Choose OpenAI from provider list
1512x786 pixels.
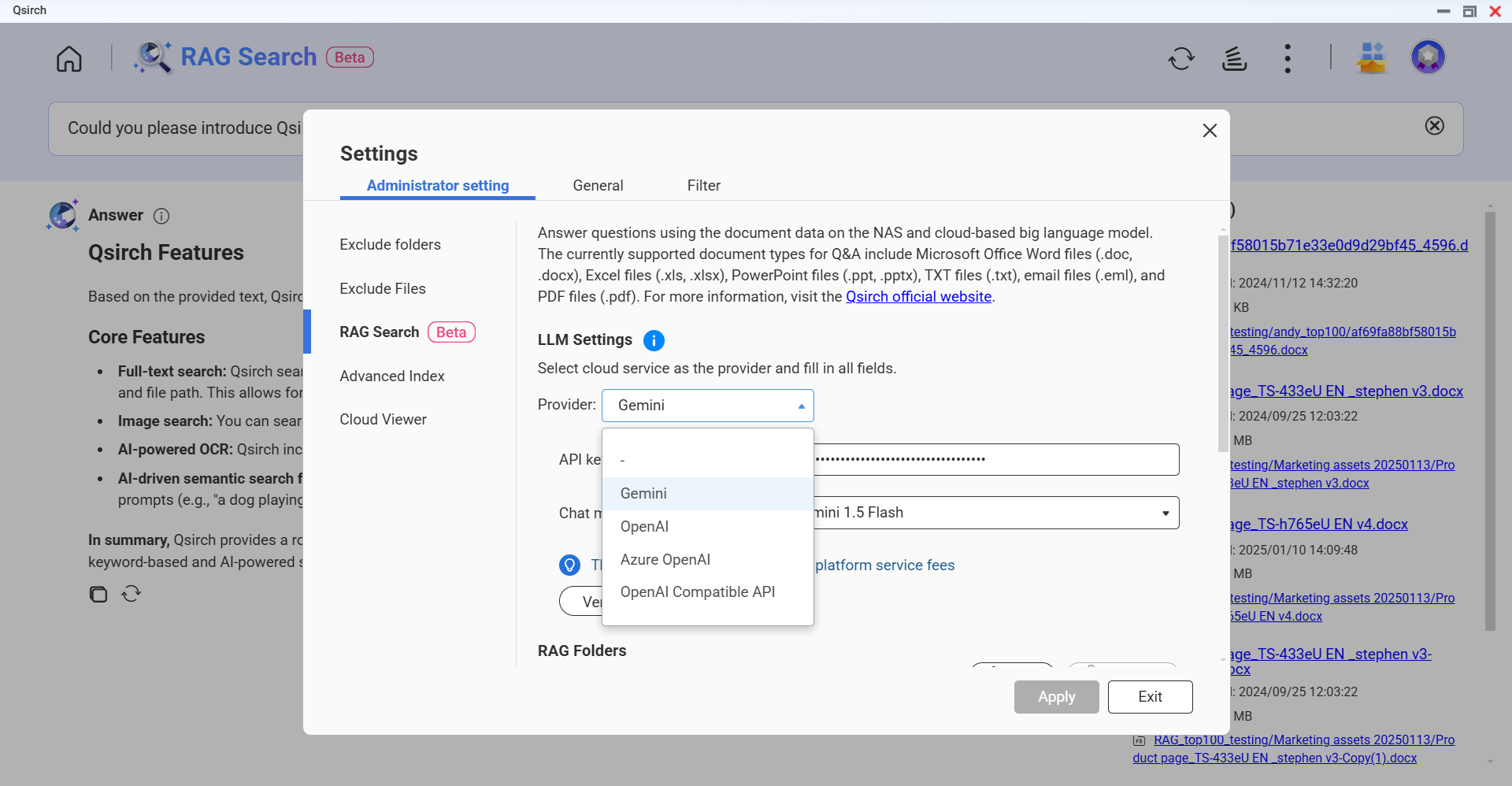coord(707,527)
